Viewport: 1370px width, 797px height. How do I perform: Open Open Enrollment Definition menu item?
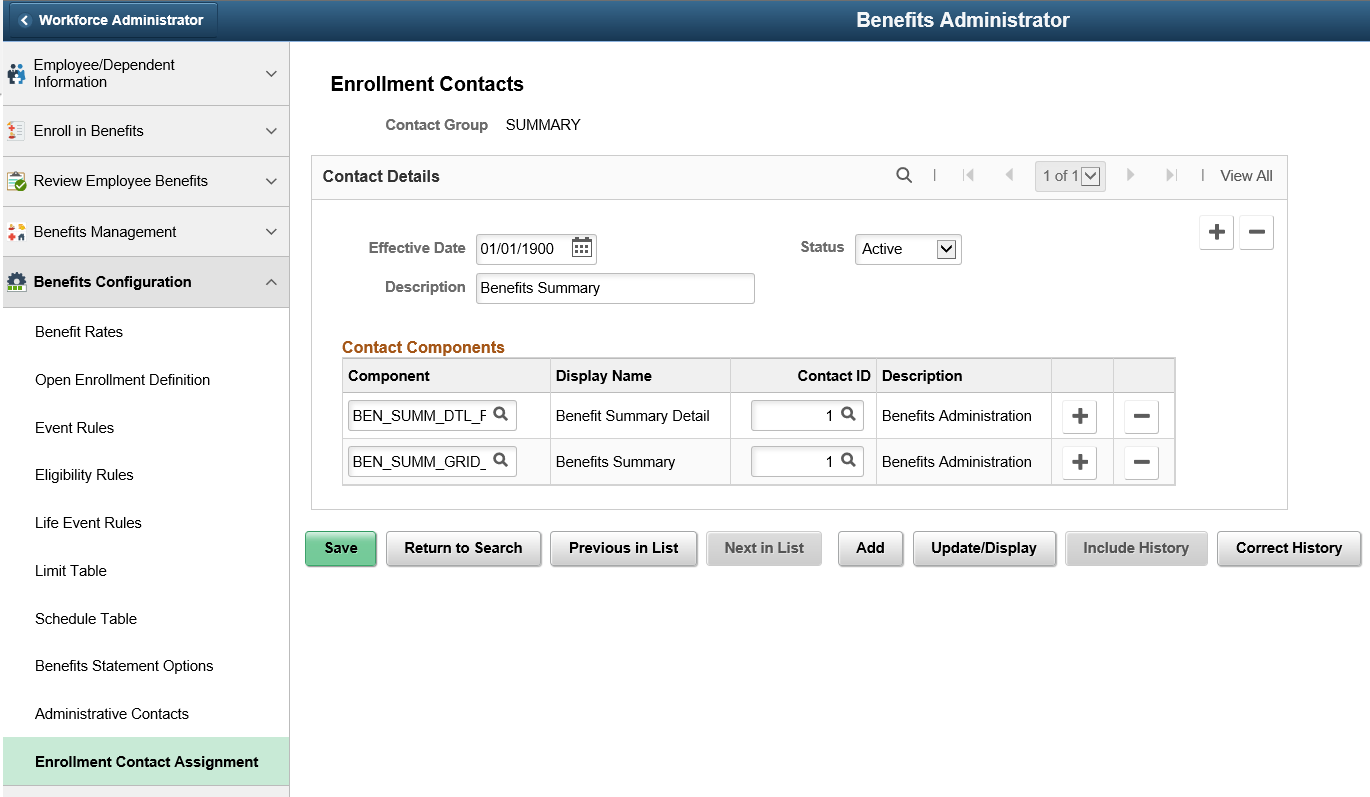pyautogui.click(x=122, y=380)
